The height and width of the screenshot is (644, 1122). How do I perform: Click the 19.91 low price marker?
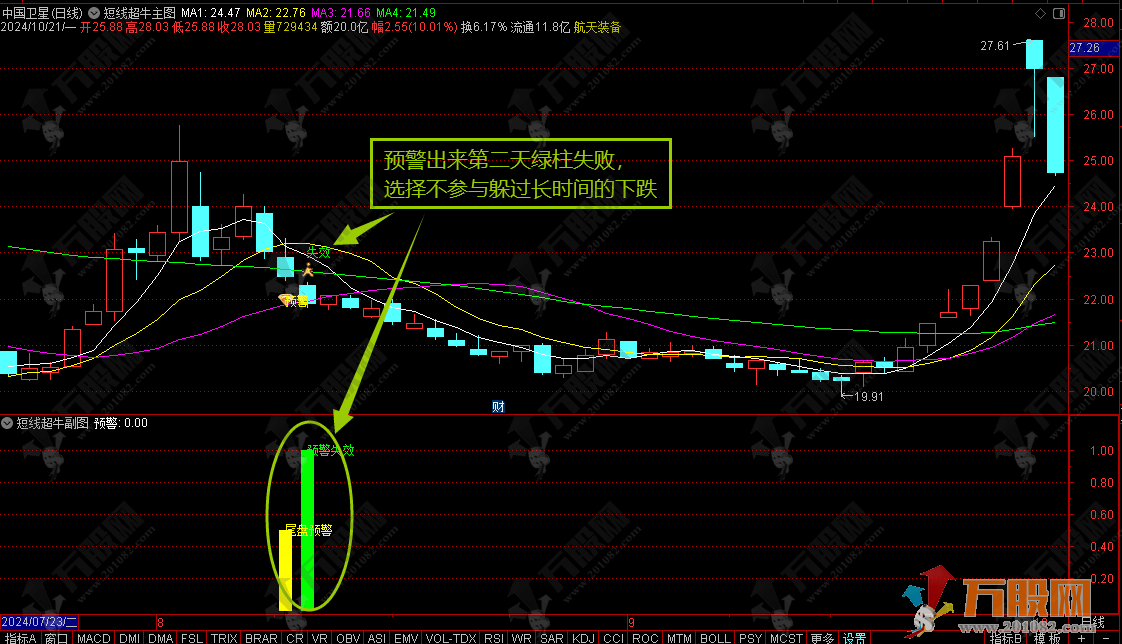tap(867, 396)
